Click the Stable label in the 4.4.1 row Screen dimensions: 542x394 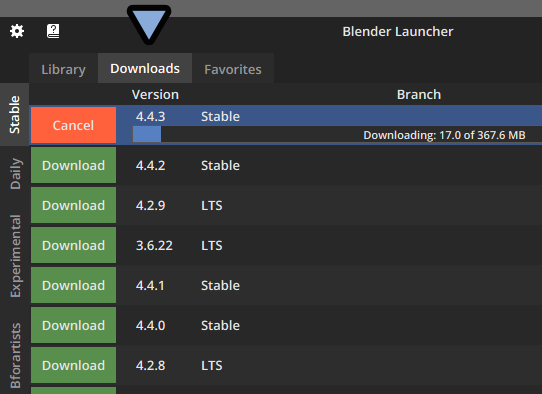[220, 285]
